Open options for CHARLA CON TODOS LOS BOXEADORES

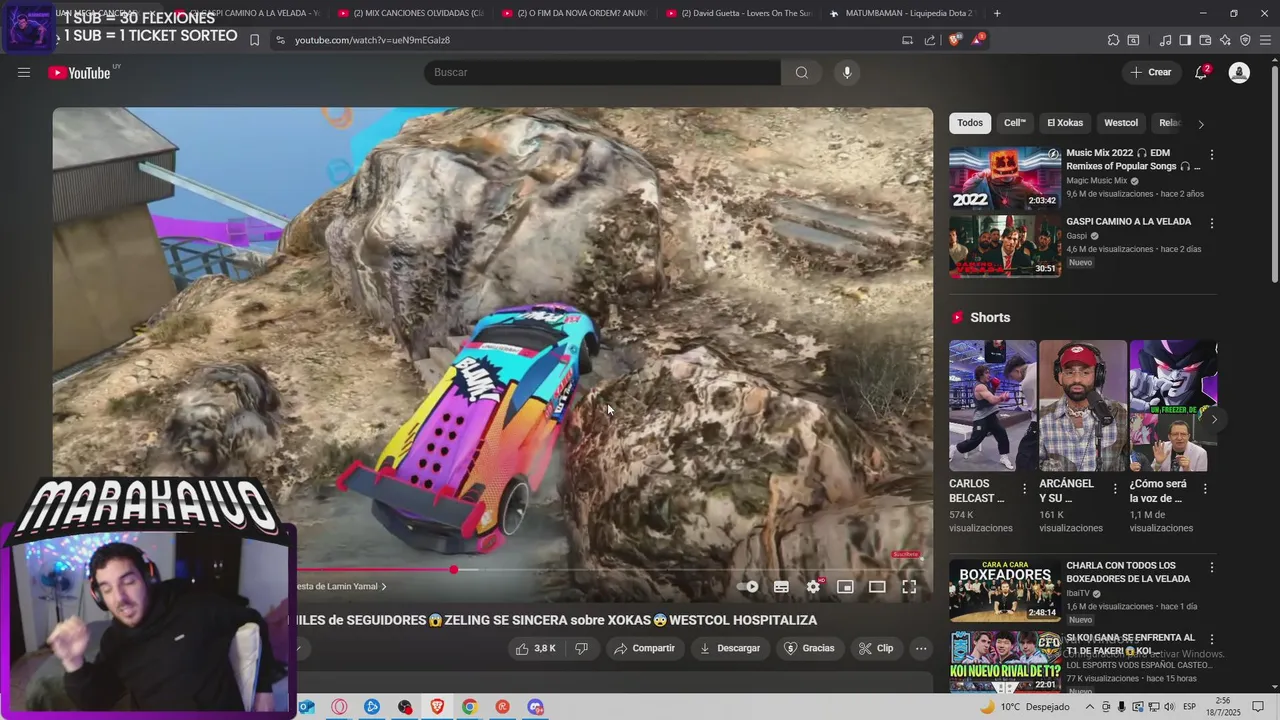[x=1212, y=567]
